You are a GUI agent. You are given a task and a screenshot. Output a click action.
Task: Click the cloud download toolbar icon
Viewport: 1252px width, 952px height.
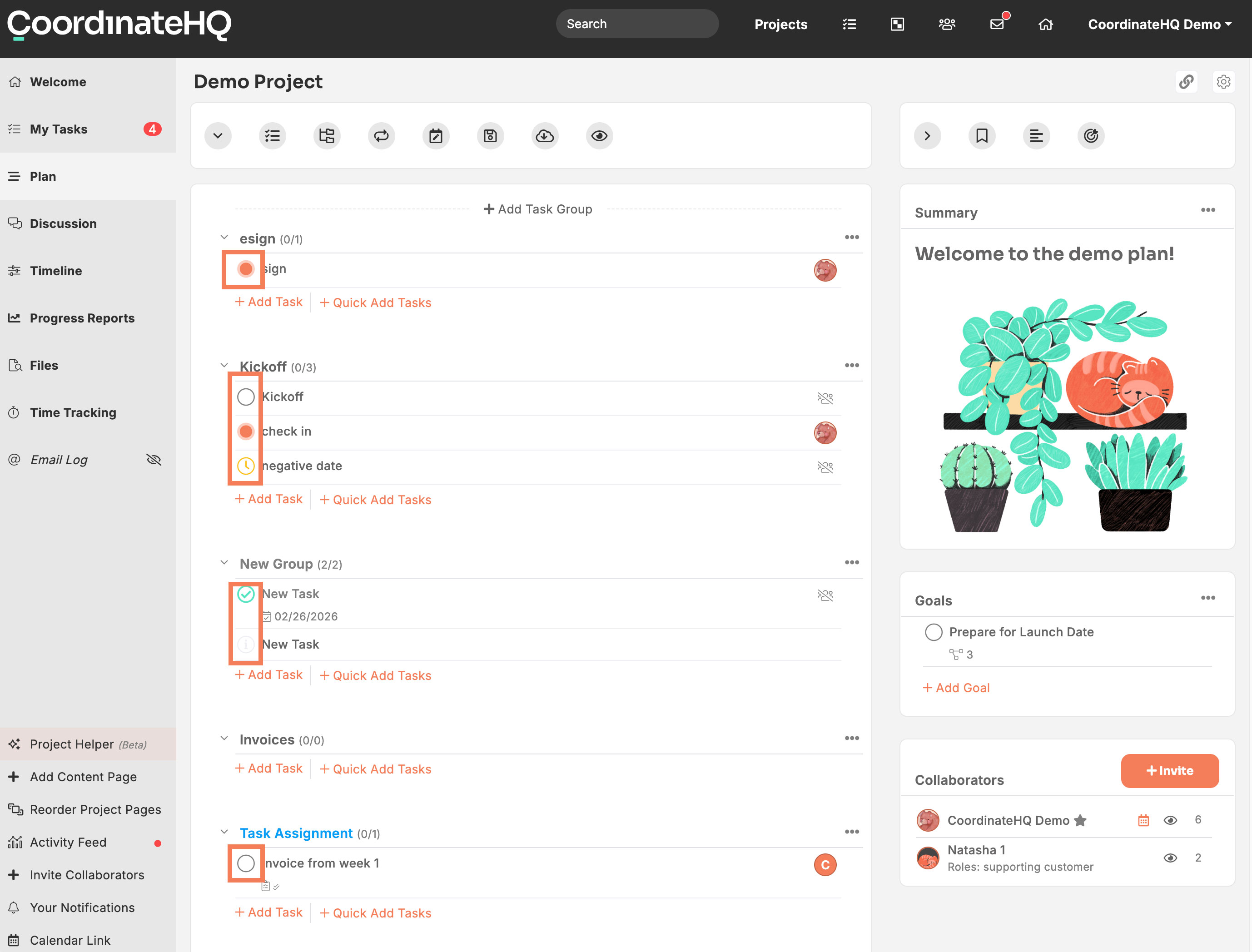pos(545,136)
